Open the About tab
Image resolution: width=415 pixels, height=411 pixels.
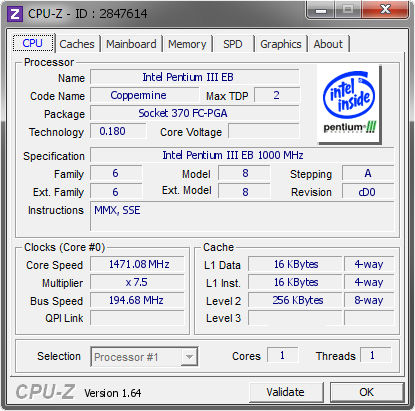328,44
